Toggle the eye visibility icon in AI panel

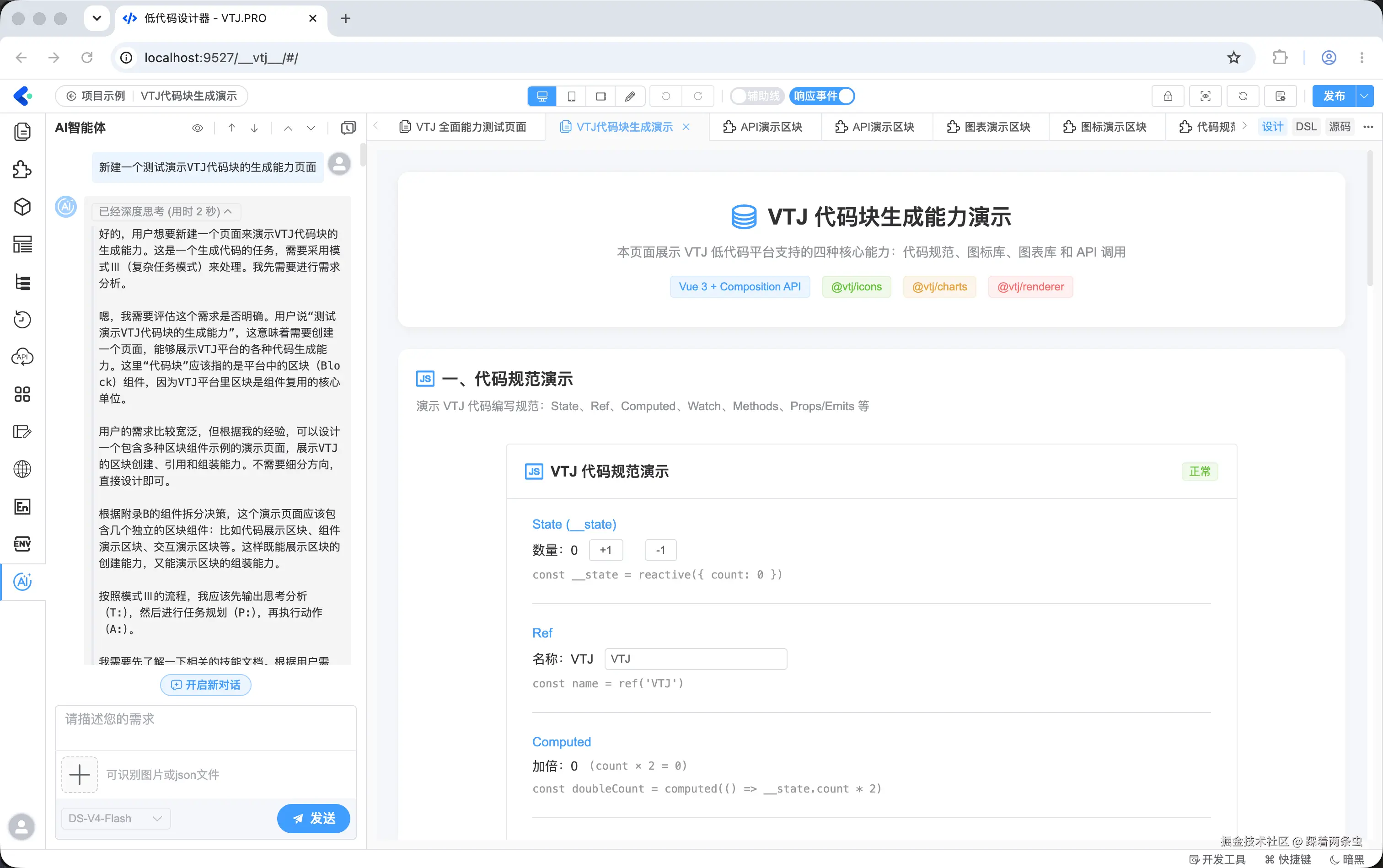pos(198,128)
